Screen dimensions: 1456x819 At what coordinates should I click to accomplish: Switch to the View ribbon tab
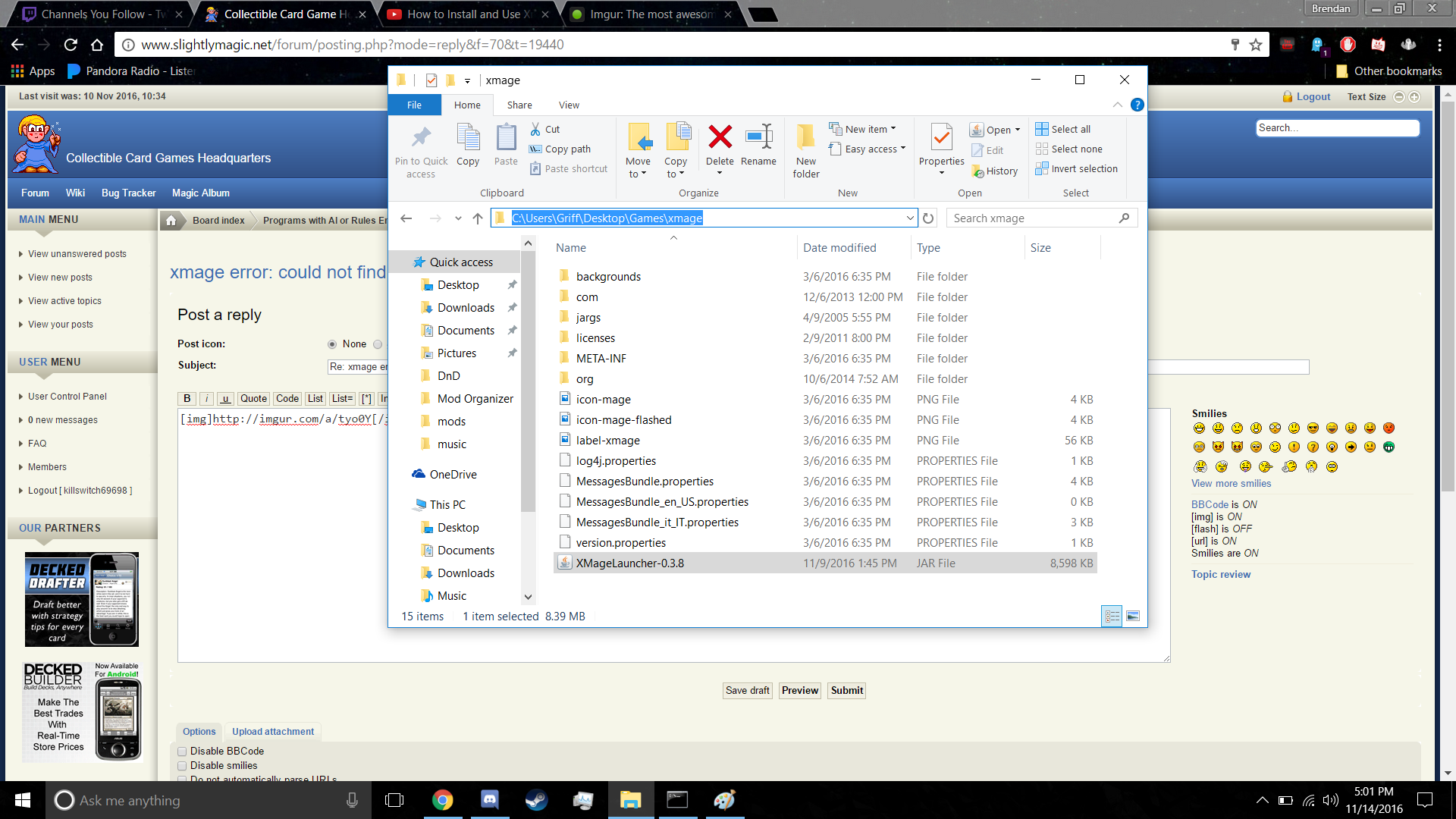coord(569,105)
